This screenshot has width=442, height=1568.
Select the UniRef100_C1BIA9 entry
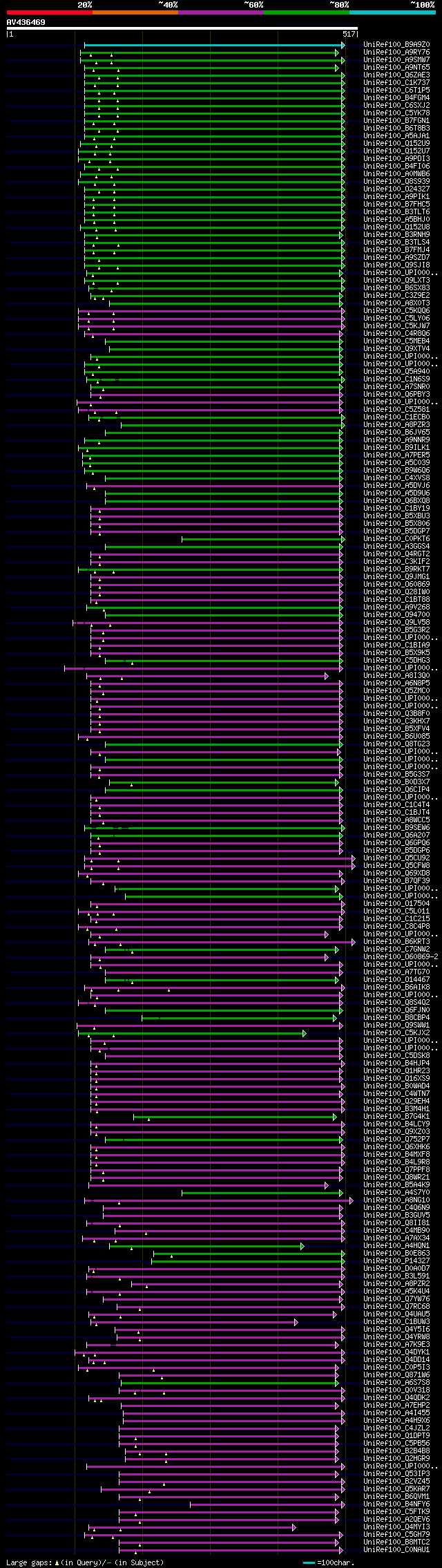[x=396, y=645]
